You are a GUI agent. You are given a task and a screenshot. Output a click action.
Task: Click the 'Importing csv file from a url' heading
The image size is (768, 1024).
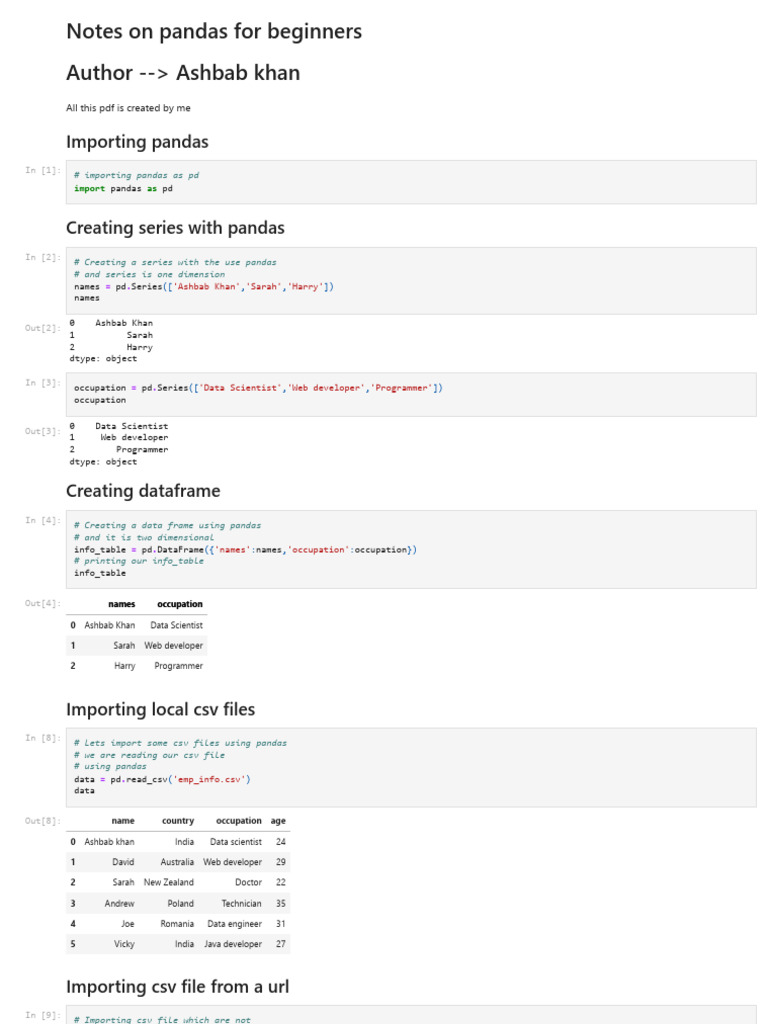(x=177, y=987)
